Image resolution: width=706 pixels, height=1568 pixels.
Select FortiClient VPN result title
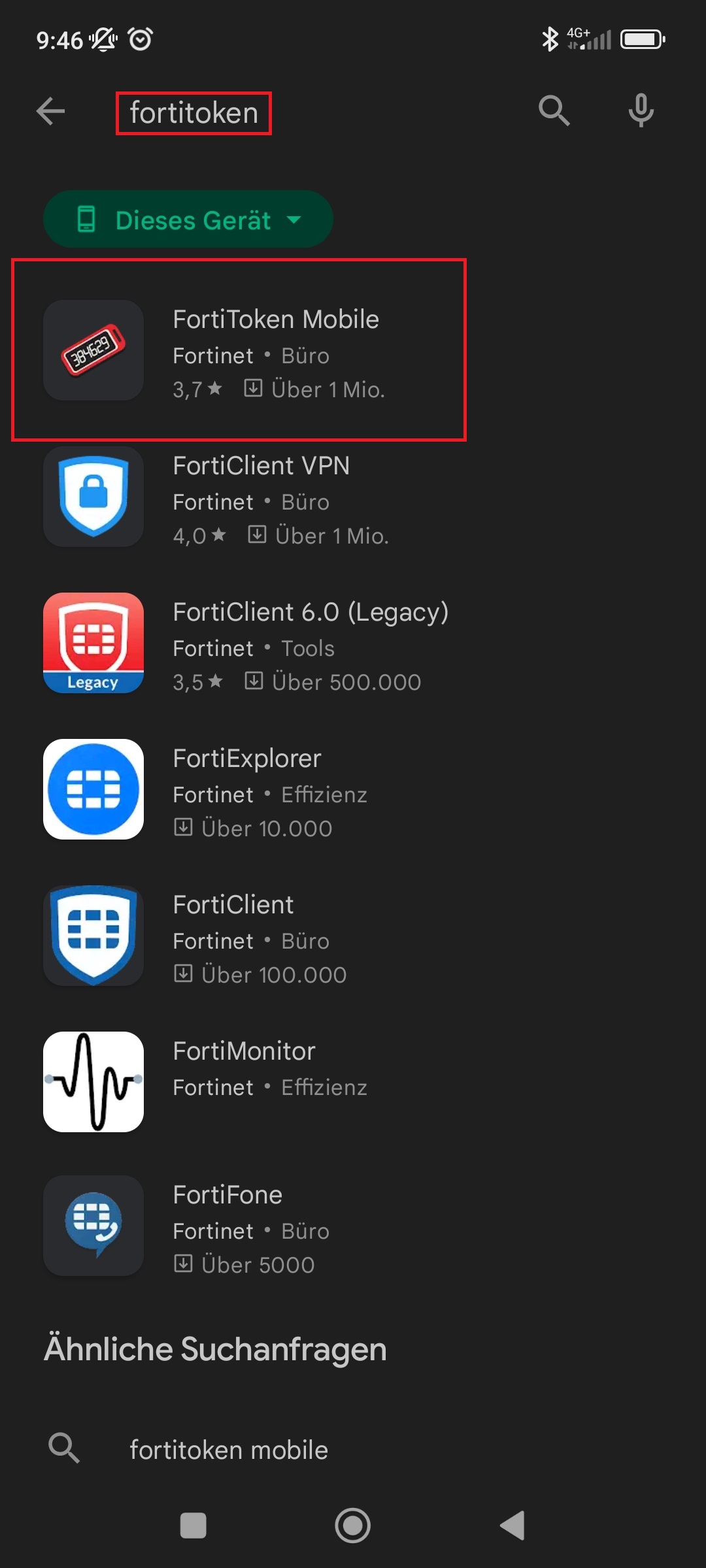point(261,466)
